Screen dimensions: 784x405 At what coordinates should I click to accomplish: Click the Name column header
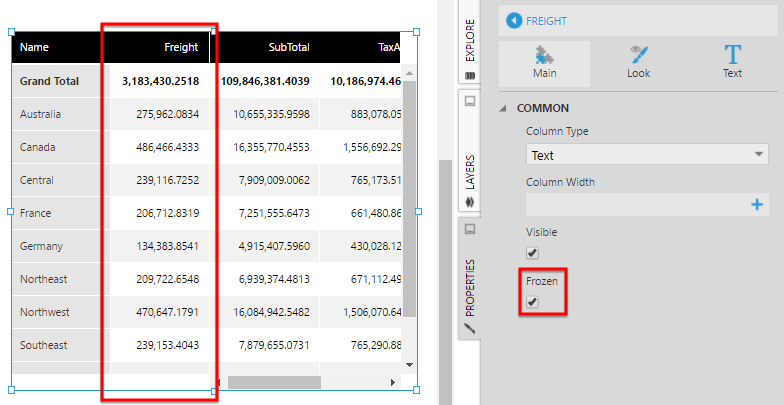coord(34,48)
